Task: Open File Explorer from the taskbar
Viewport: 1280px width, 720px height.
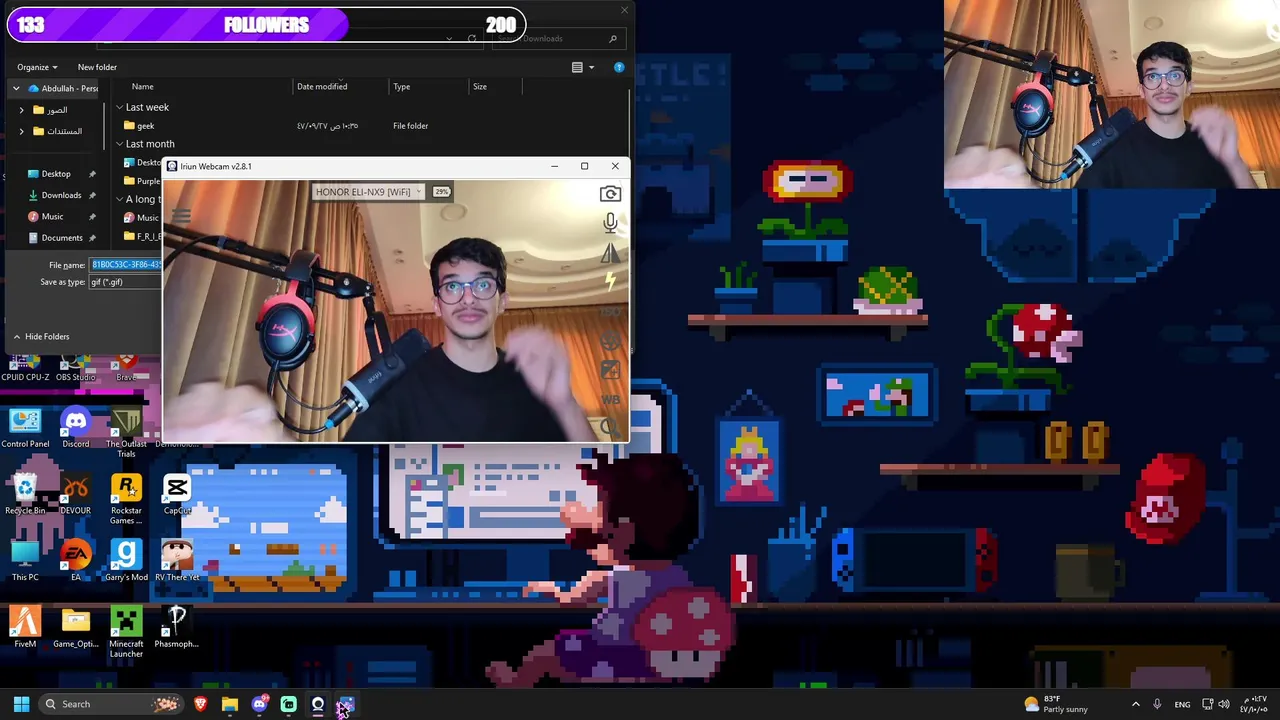Action: (x=230, y=704)
